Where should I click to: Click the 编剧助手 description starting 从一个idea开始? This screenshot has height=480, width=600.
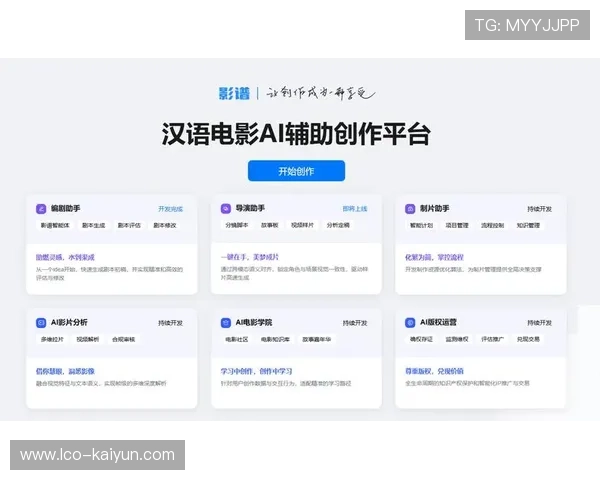[109, 274]
